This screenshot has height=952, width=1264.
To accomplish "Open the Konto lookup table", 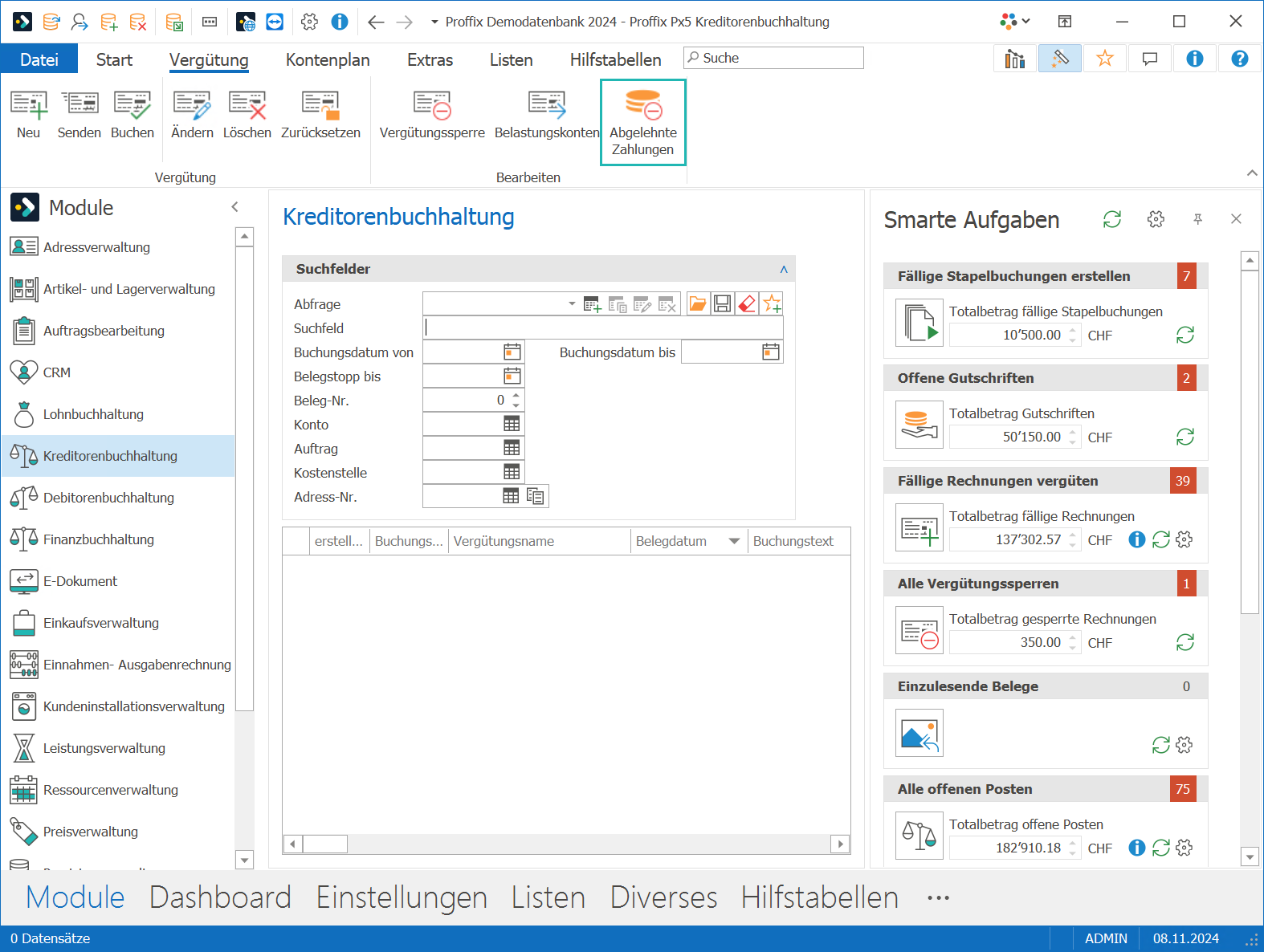I will point(512,424).
